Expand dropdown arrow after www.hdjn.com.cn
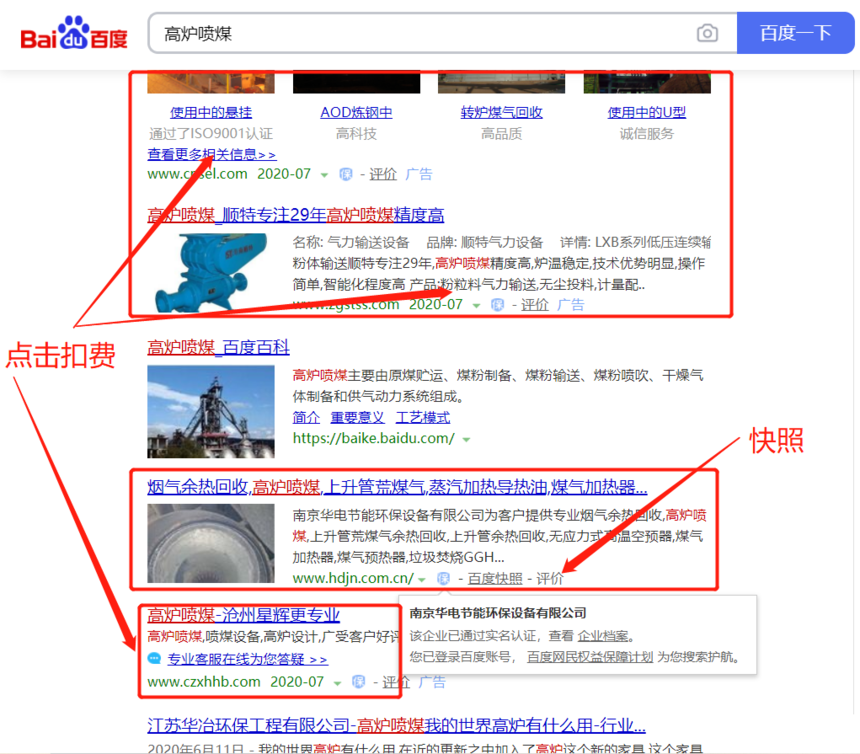 pyautogui.click(x=422, y=579)
